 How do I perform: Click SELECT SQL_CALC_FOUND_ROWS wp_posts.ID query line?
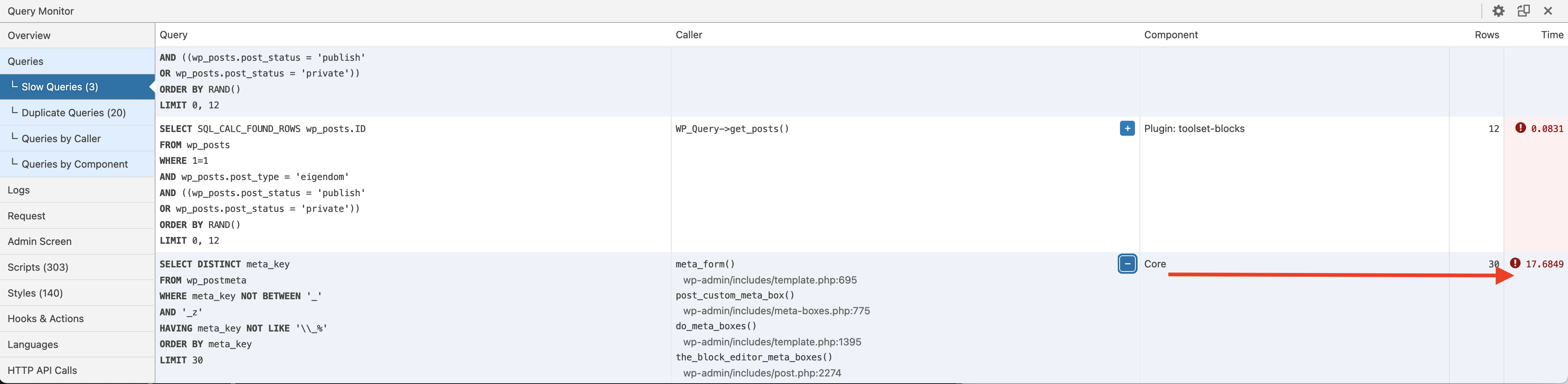pos(262,129)
